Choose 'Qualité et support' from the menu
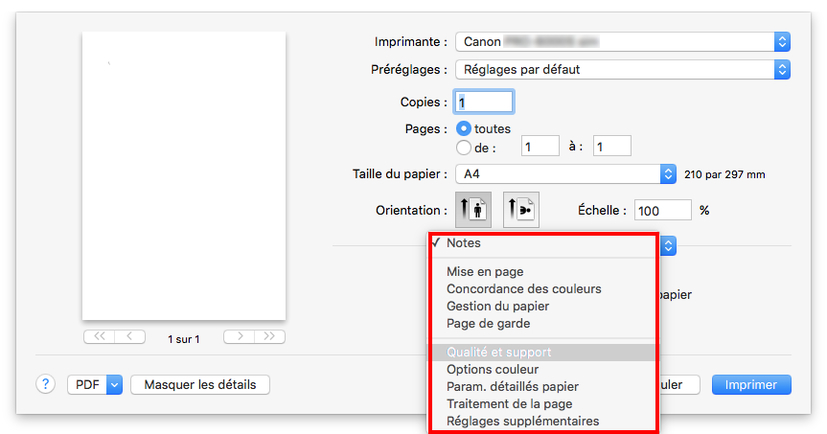Viewport: 827px width, 434px height. pos(499,352)
